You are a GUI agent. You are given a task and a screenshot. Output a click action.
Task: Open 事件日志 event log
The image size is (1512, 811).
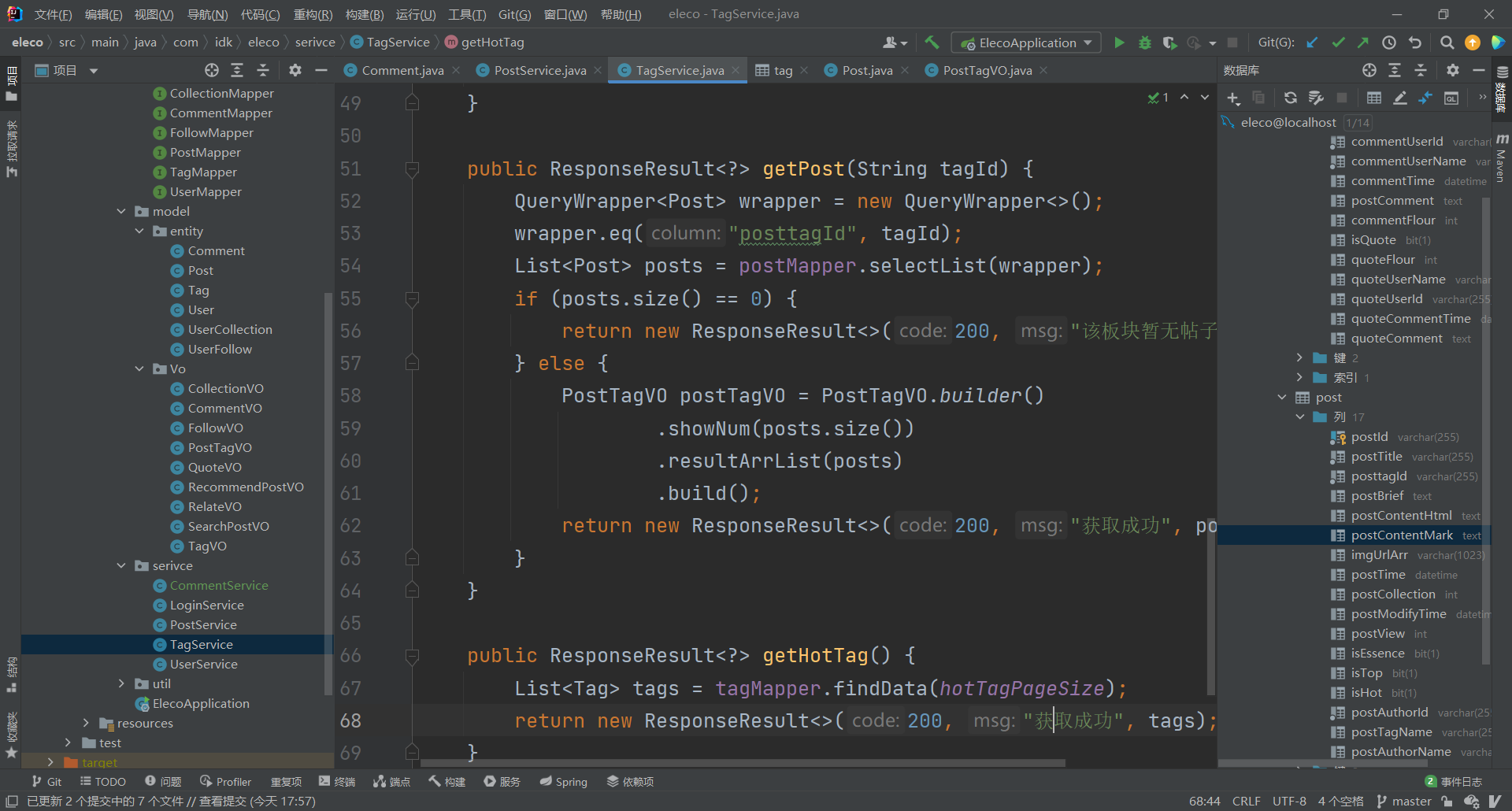pos(1454,781)
